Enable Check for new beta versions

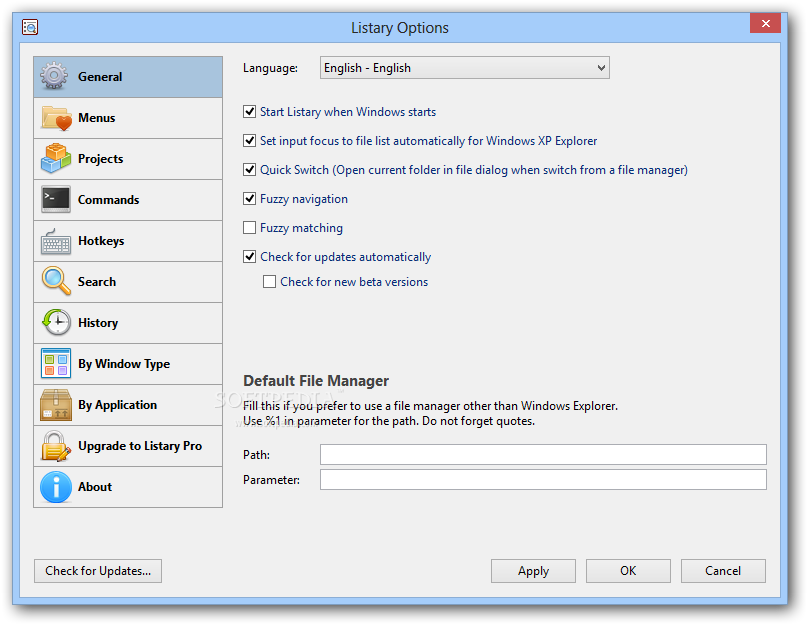tap(270, 282)
